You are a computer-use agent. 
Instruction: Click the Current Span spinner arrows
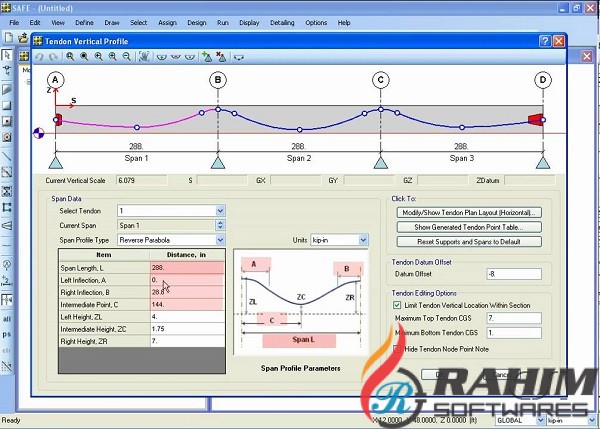[220, 225]
